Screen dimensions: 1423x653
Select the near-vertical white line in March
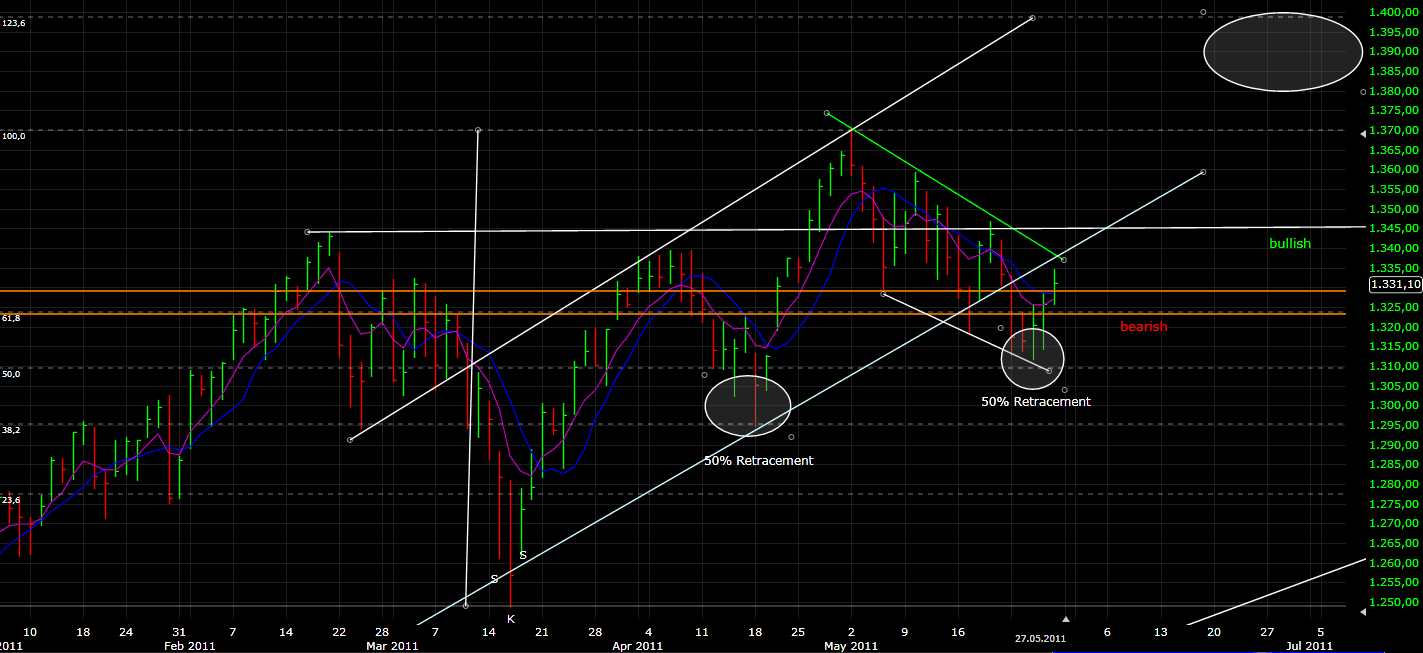coord(472,370)
